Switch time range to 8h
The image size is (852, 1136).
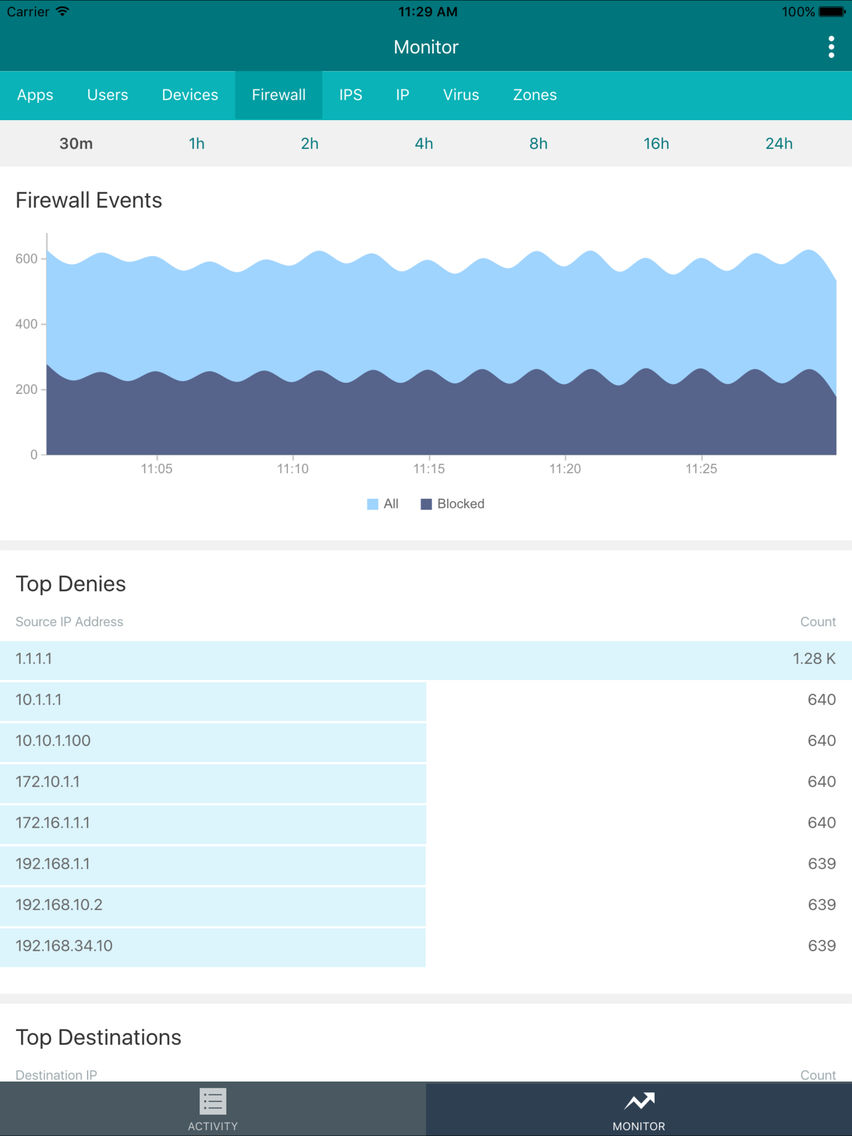point(538,143)
